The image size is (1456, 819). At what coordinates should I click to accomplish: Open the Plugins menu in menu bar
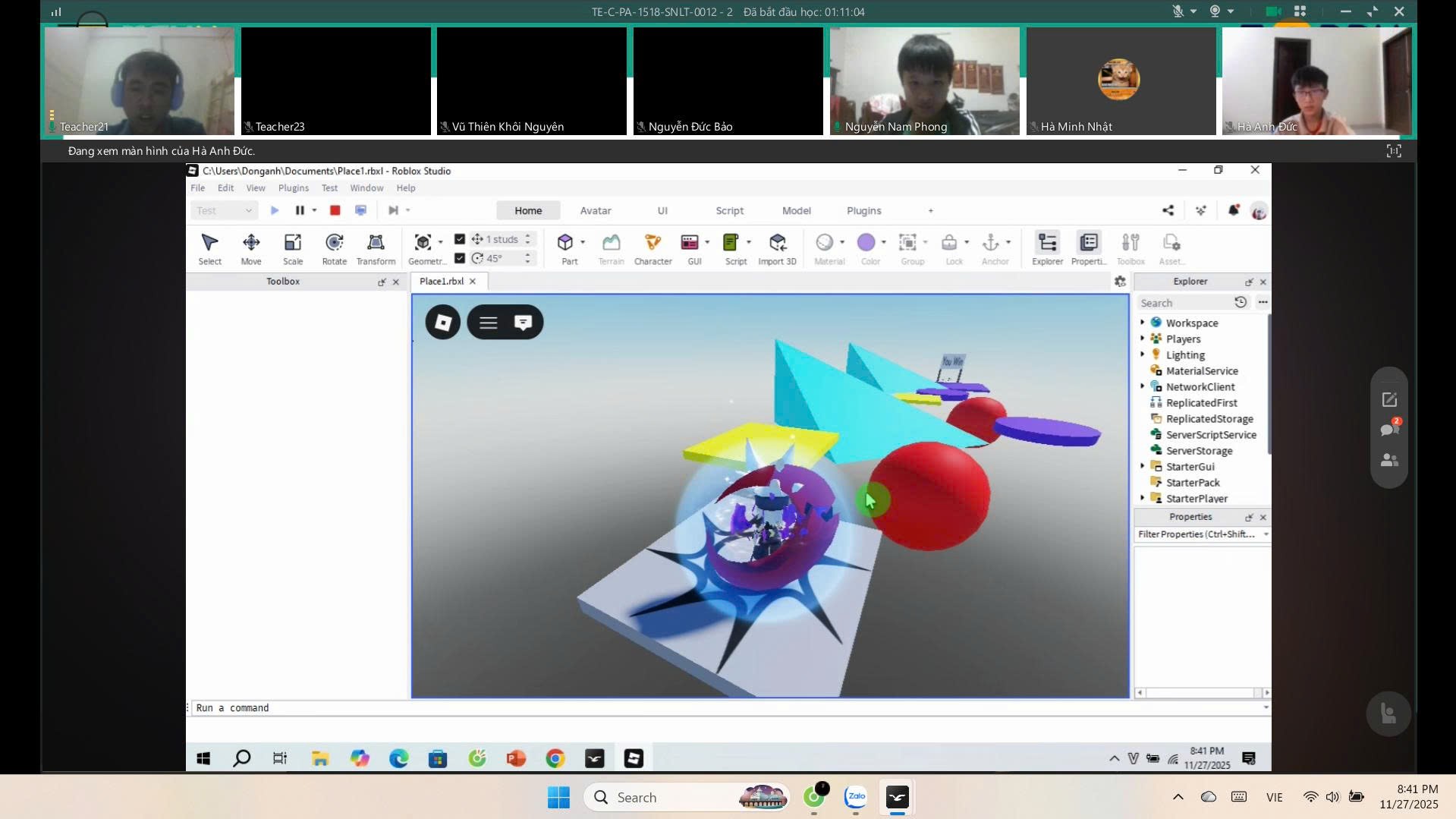293,187
